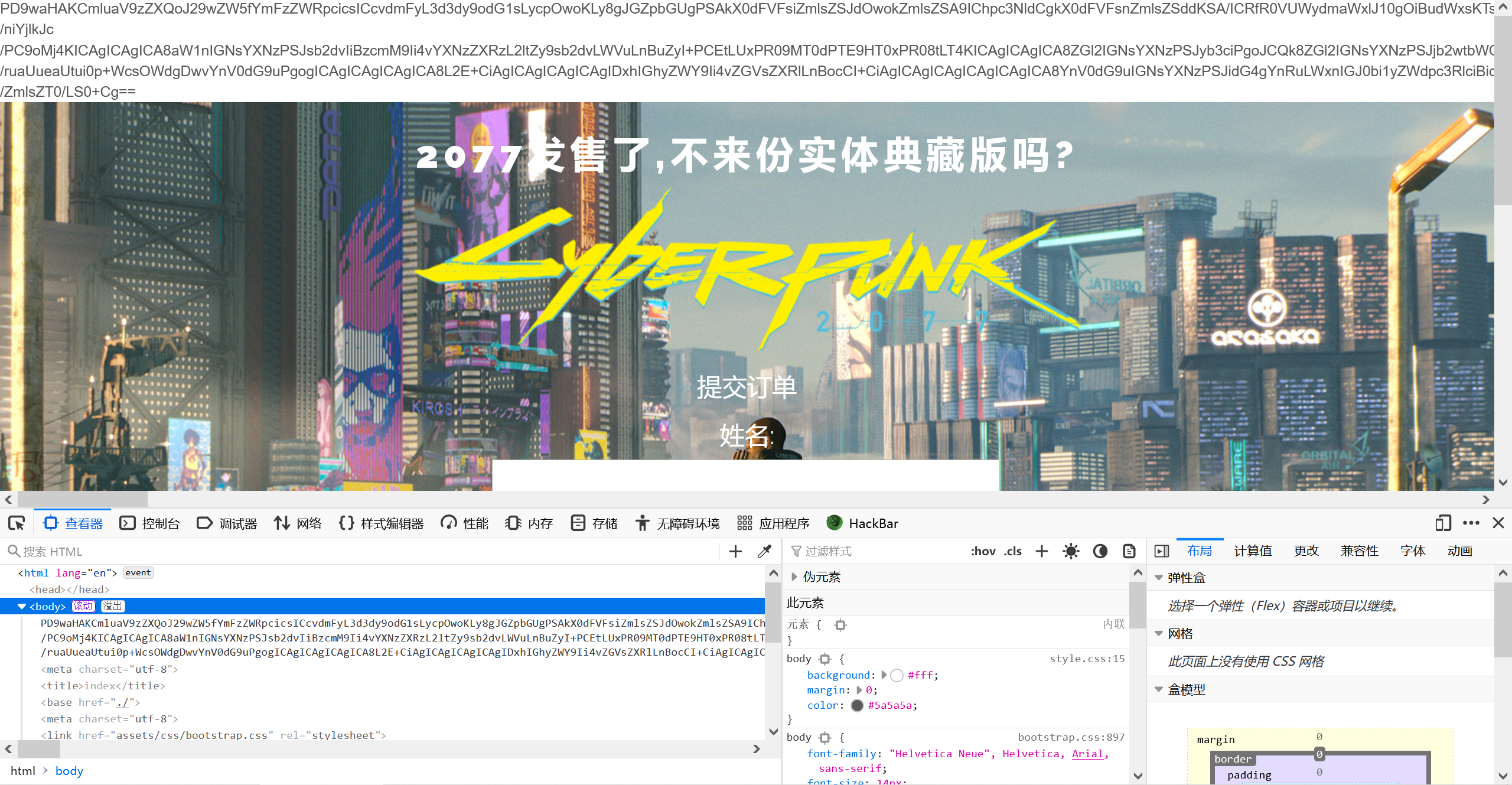Pick a color with the eyedropper

pyautogui.click(x=765, y=551)
